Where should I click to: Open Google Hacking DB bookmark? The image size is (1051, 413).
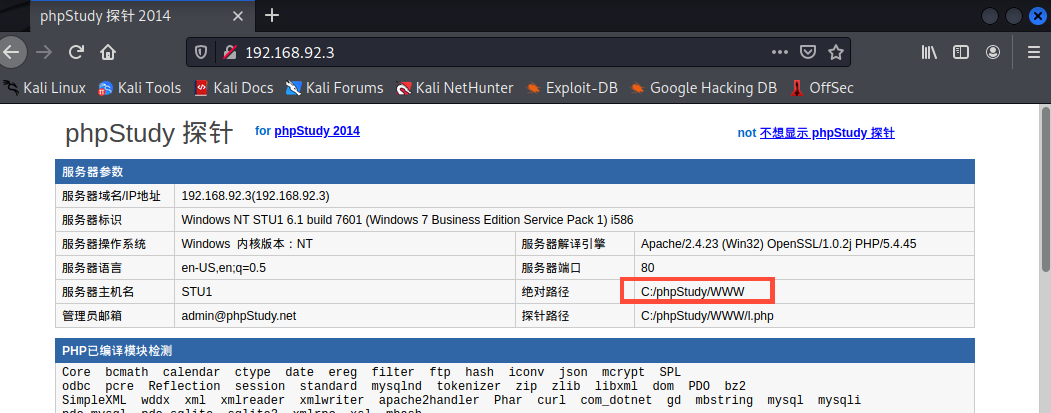point(703,88)
